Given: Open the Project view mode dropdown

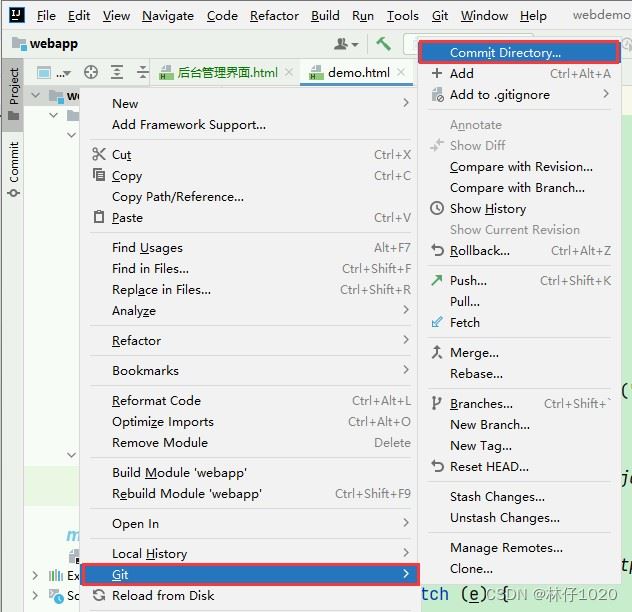Looking at the screenshot, I should point(53,73).
